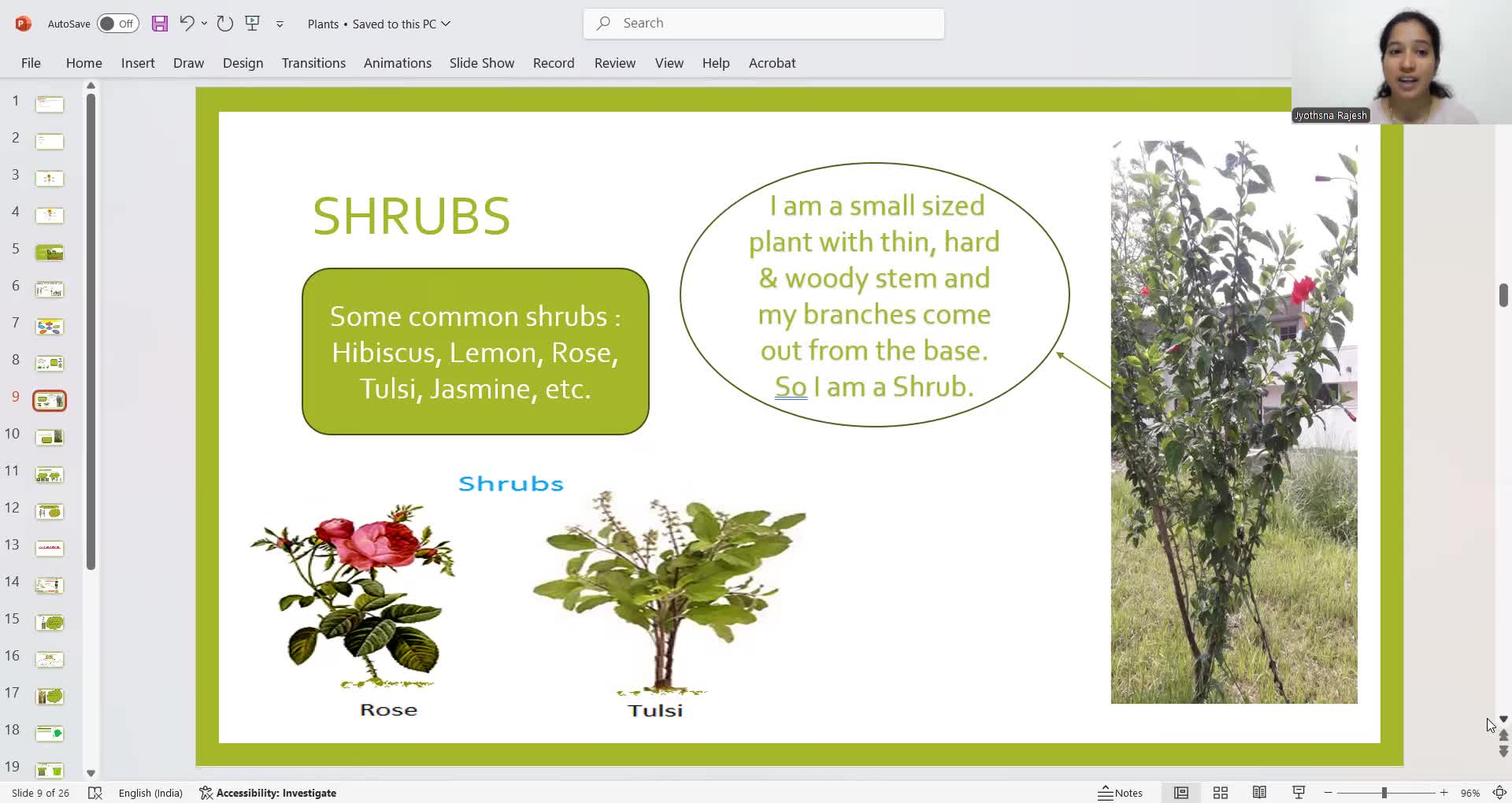The width and height of the screenshot is (1512, 803).
Task: Select the hibiscus plant photo
Action: click(x=1234, y=422)
